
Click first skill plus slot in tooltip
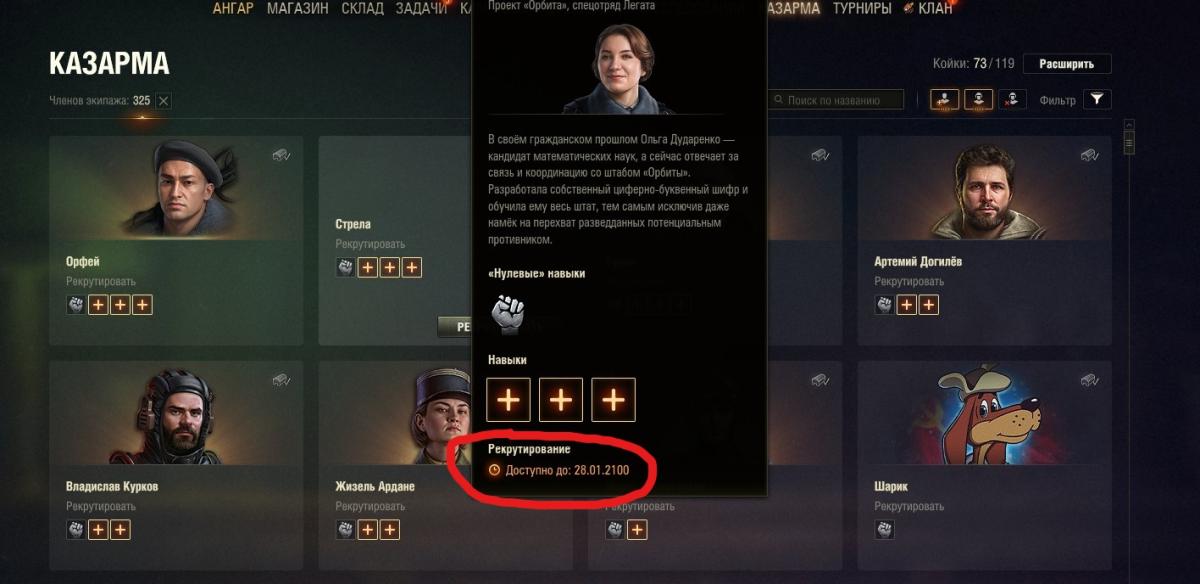click(x=508, y=400)
